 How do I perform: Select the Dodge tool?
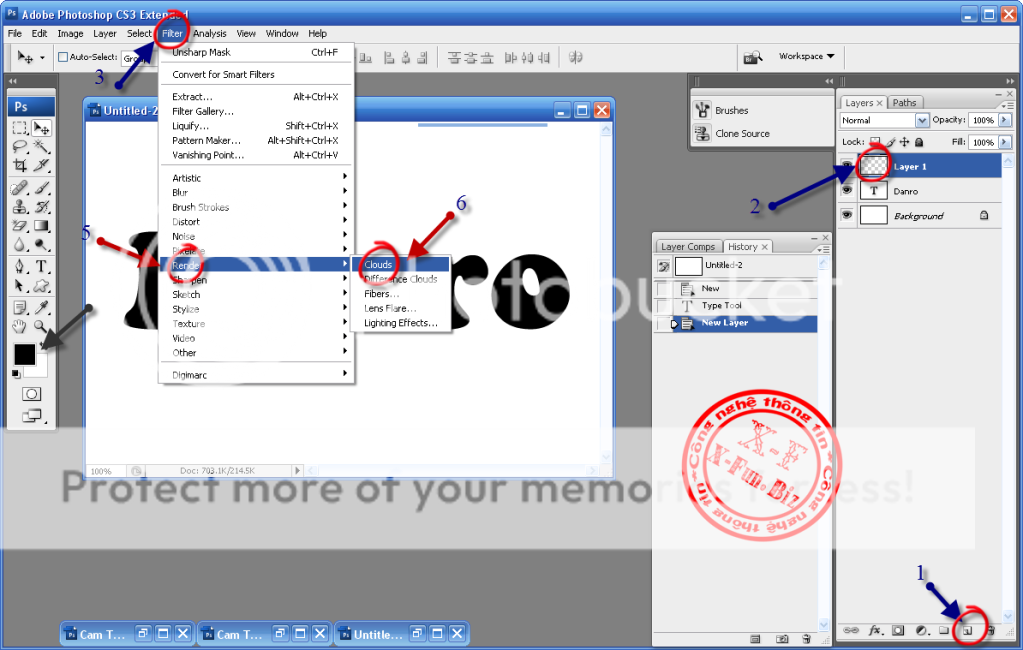pos(42,245)
